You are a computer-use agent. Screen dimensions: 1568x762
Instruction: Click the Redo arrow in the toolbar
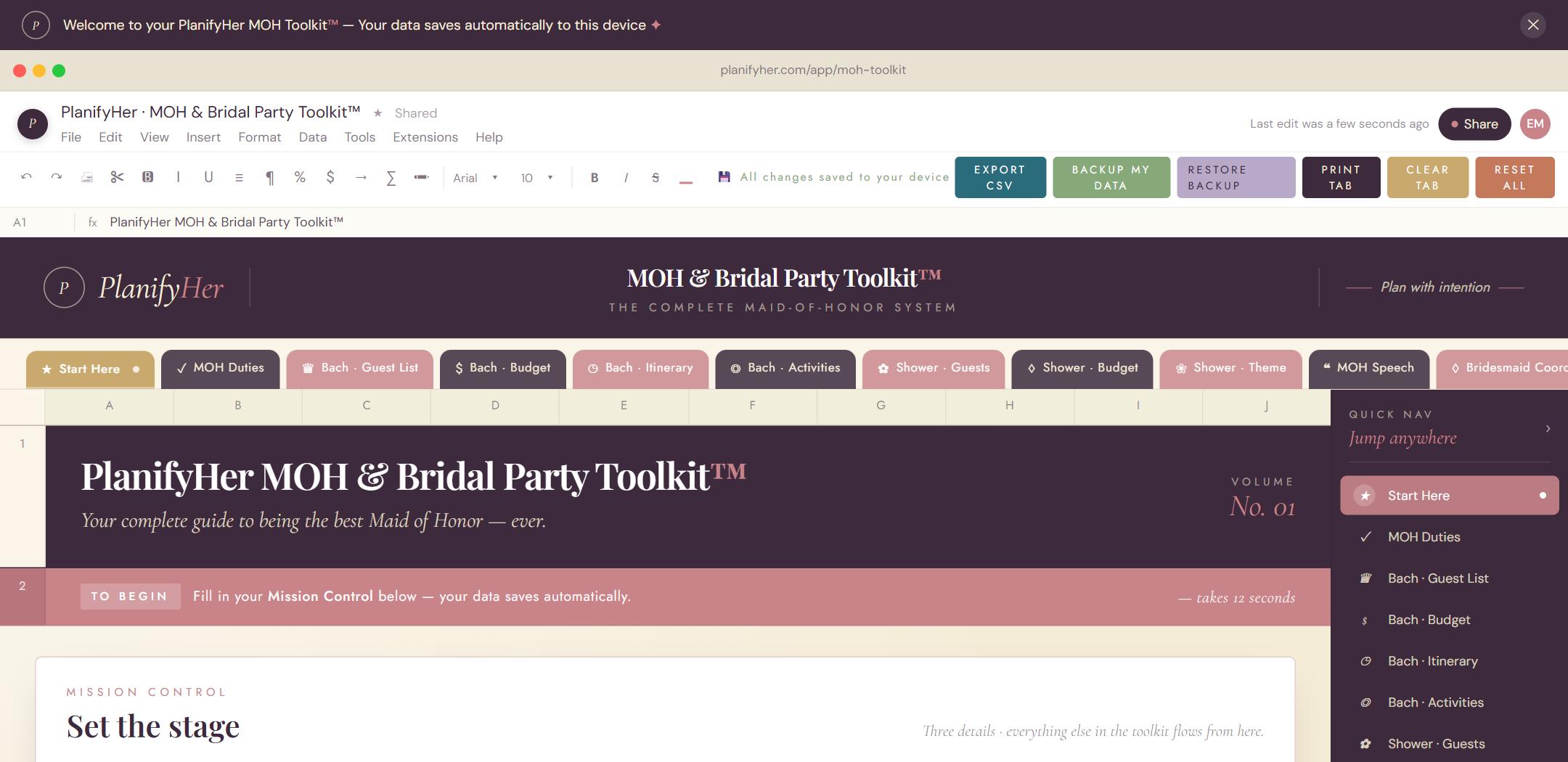pyautogui.click(x=56, y=177)
